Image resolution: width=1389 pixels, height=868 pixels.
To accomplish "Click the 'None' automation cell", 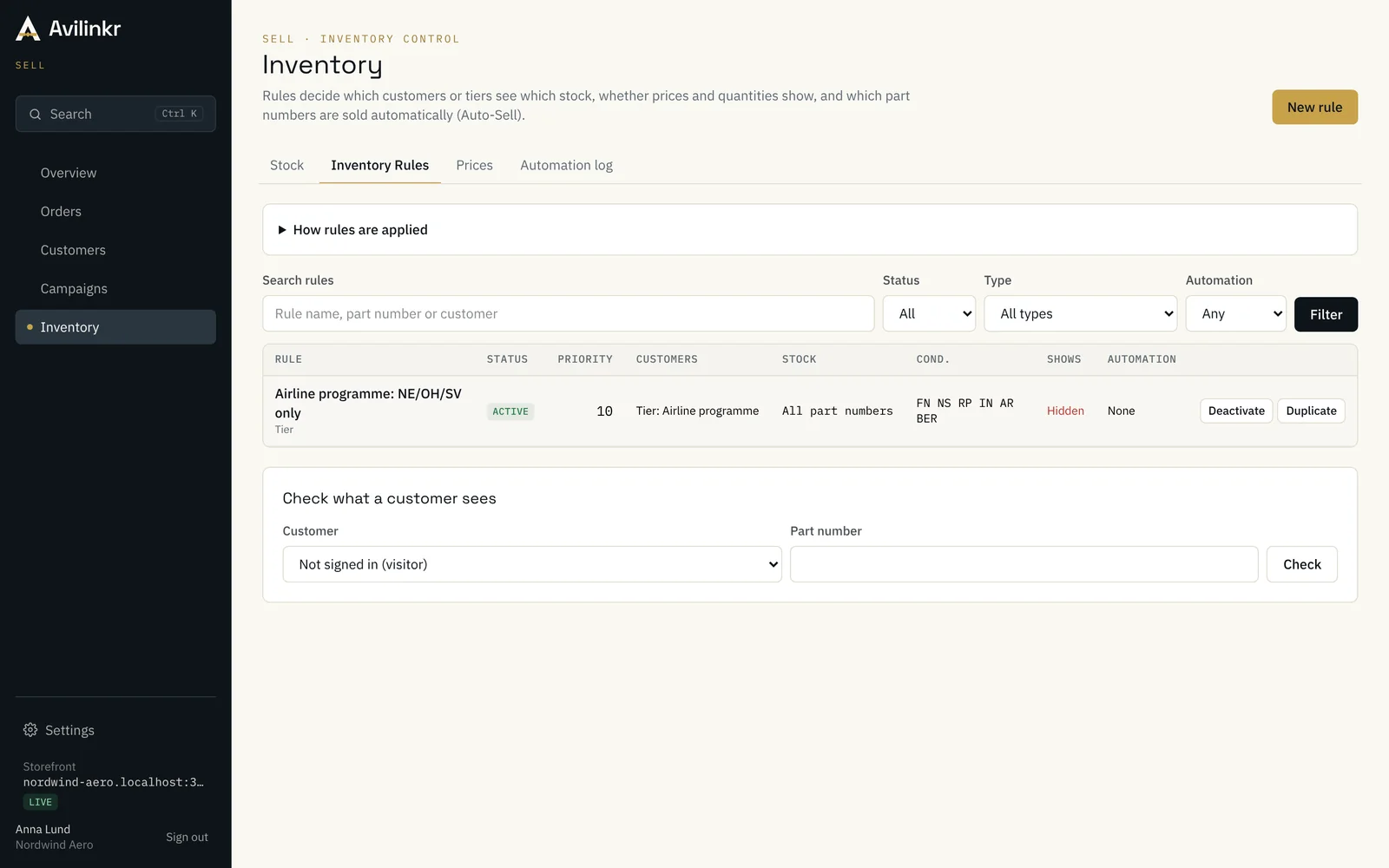I will tap(1121, 411).
